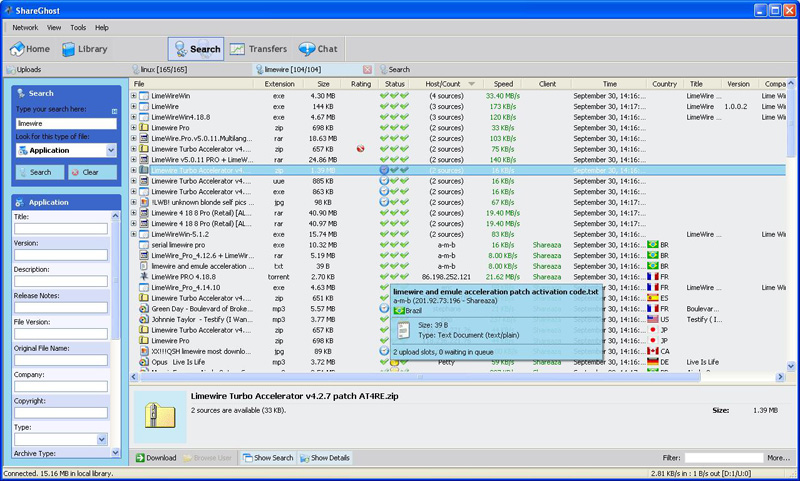Click the jpg icon of XX!!!QSH limewire row
Screen dimensions: 800x481
[144, 351]
